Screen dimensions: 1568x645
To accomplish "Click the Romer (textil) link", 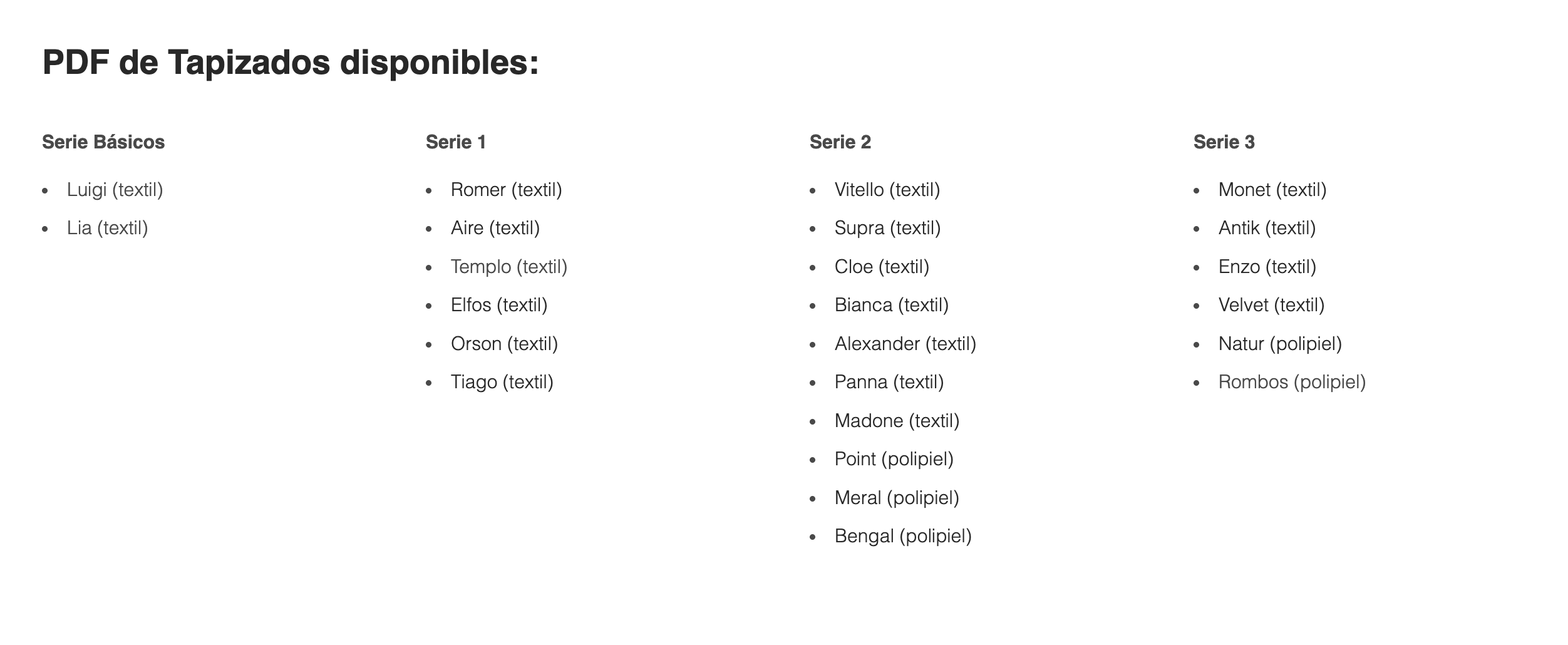I will tap(507, 190).
